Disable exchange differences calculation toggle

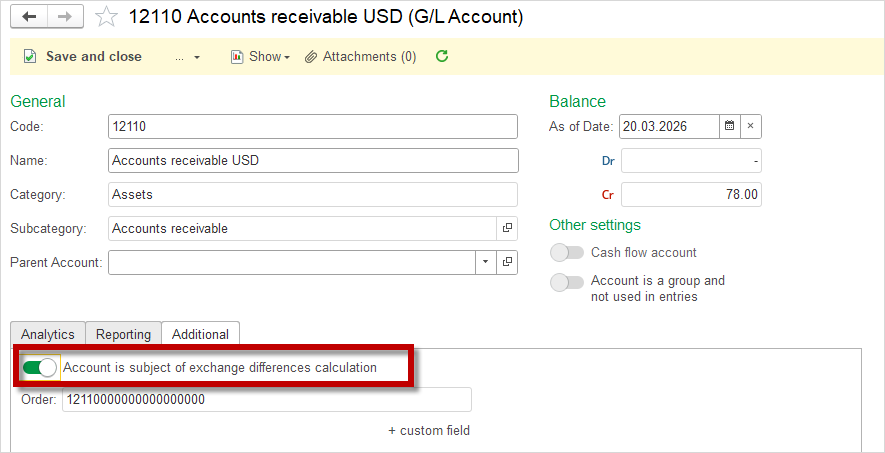[41, 368]
